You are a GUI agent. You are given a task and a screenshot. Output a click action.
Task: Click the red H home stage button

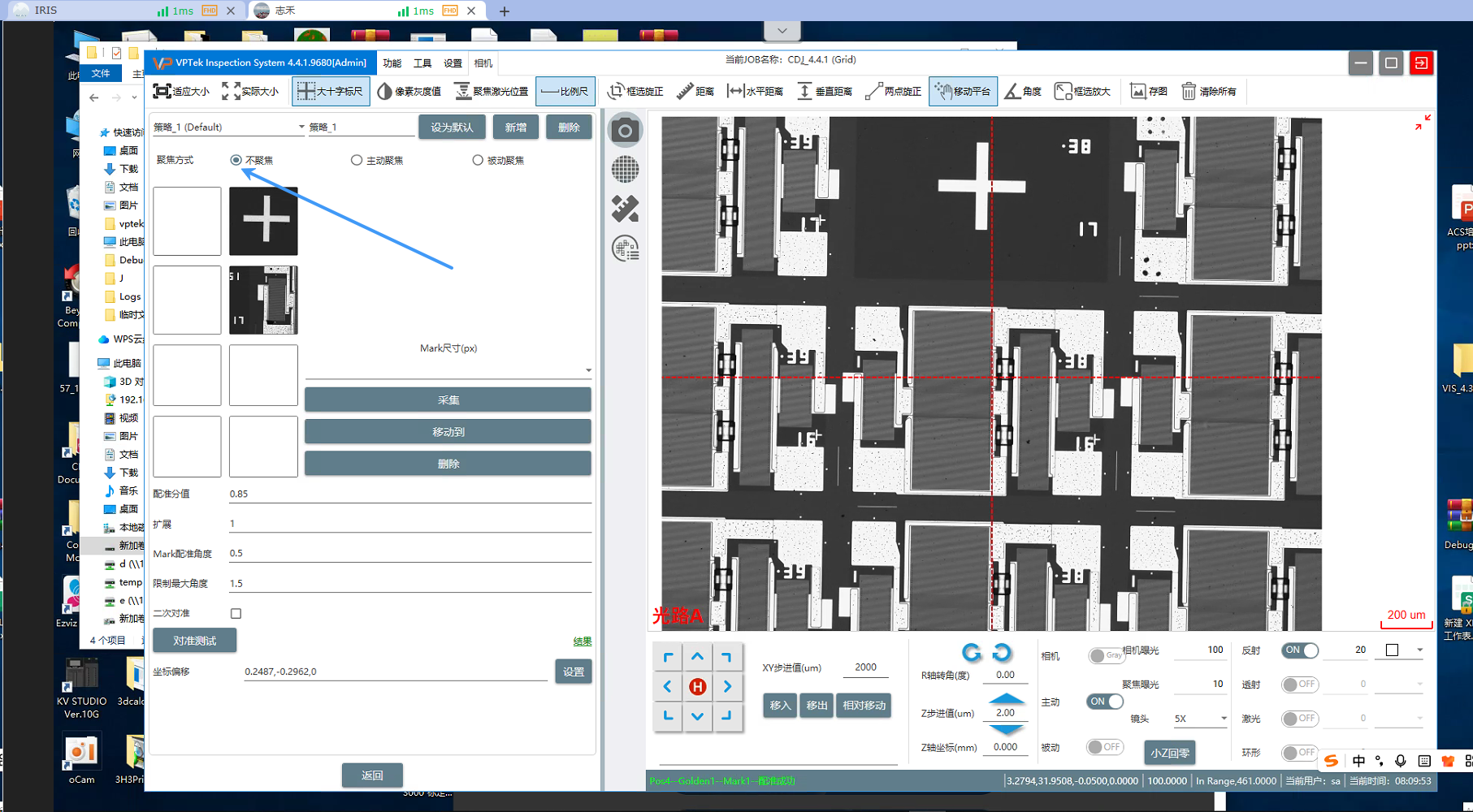[x=697, y=687]
